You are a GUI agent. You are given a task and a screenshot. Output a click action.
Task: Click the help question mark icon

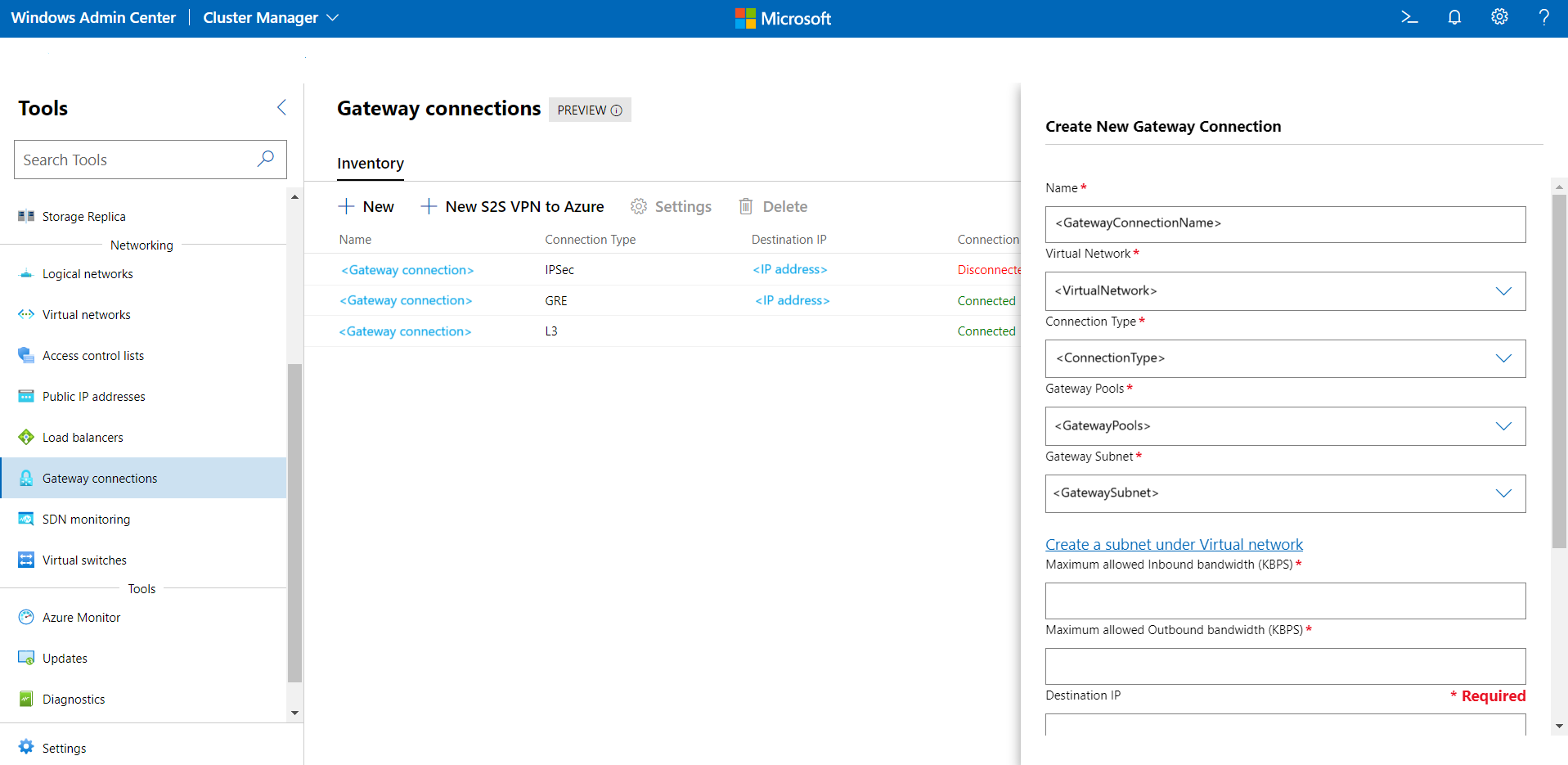pyautogui.click(x=1543, y=17)
